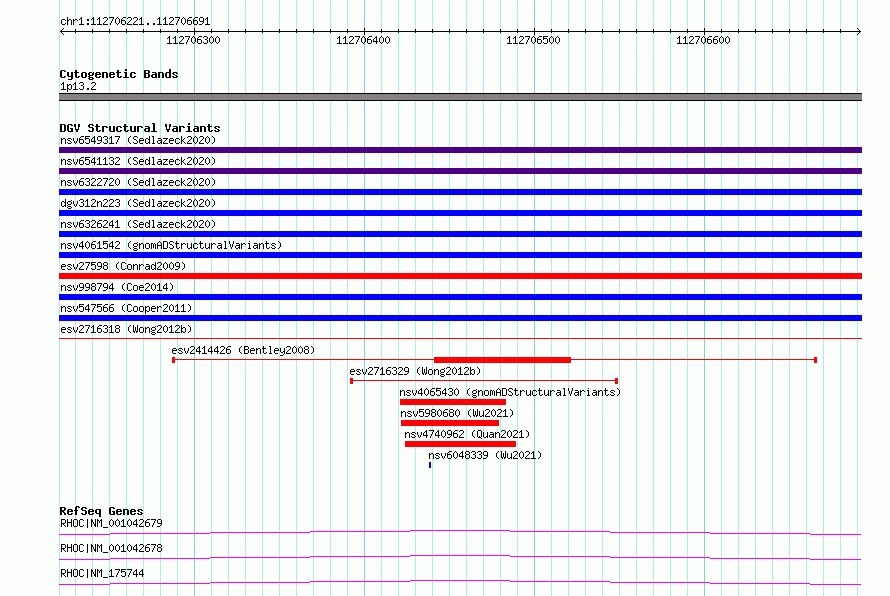The image size is (890, 596).
Task: Open variant nsv6541132 (Sedlazeck2020) label
Action: [138, 161]
